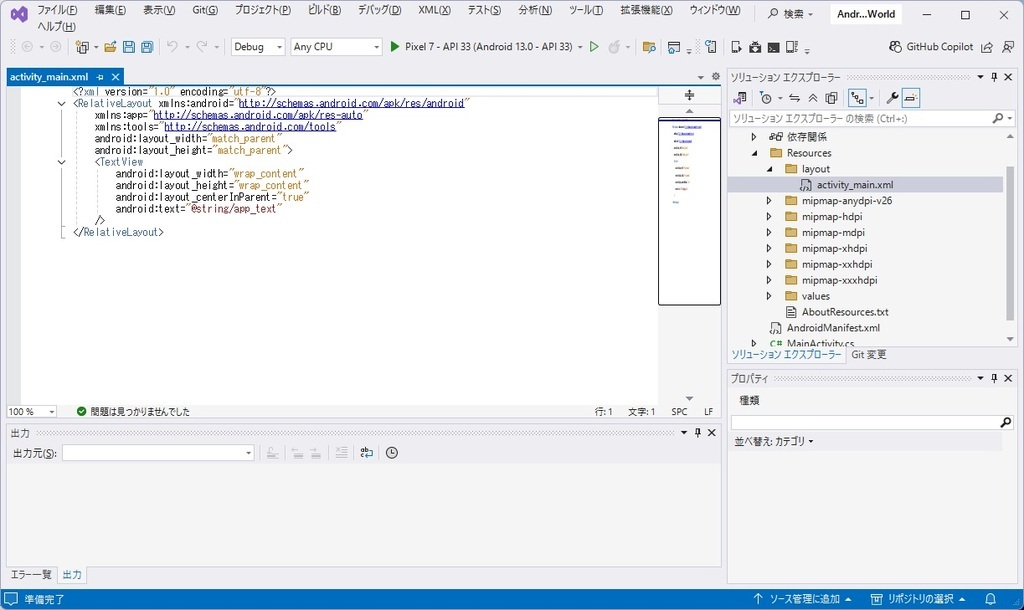Viewport: 1024px width, 610px height.
Task: Sync Solution Explorer with active document
Action: pyautogui.click(x=795, y=97)
